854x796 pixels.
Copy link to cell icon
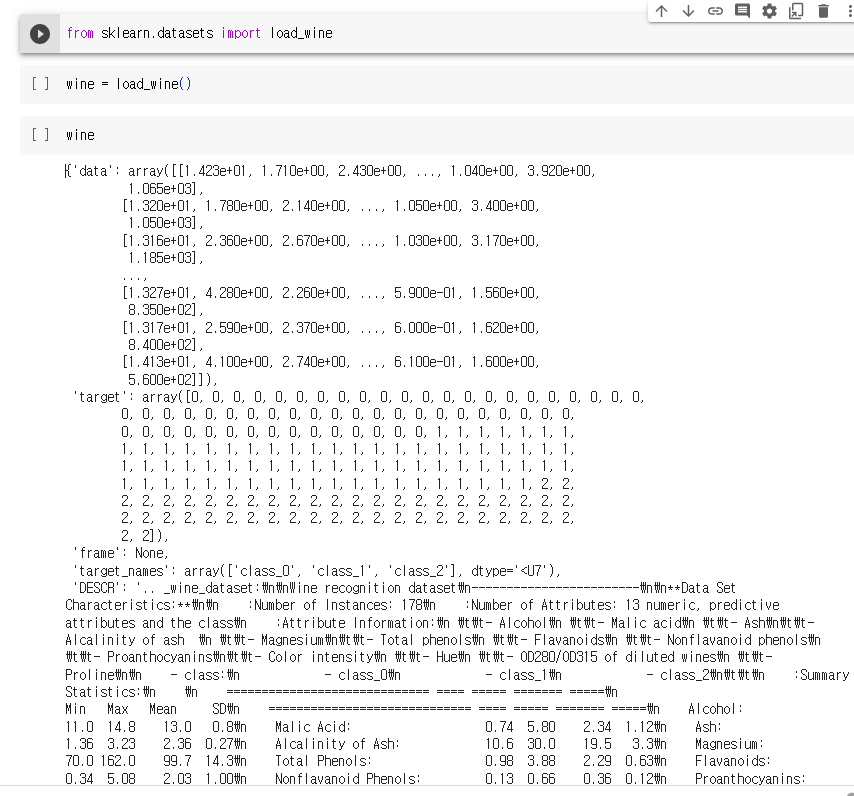coord(715,11)
